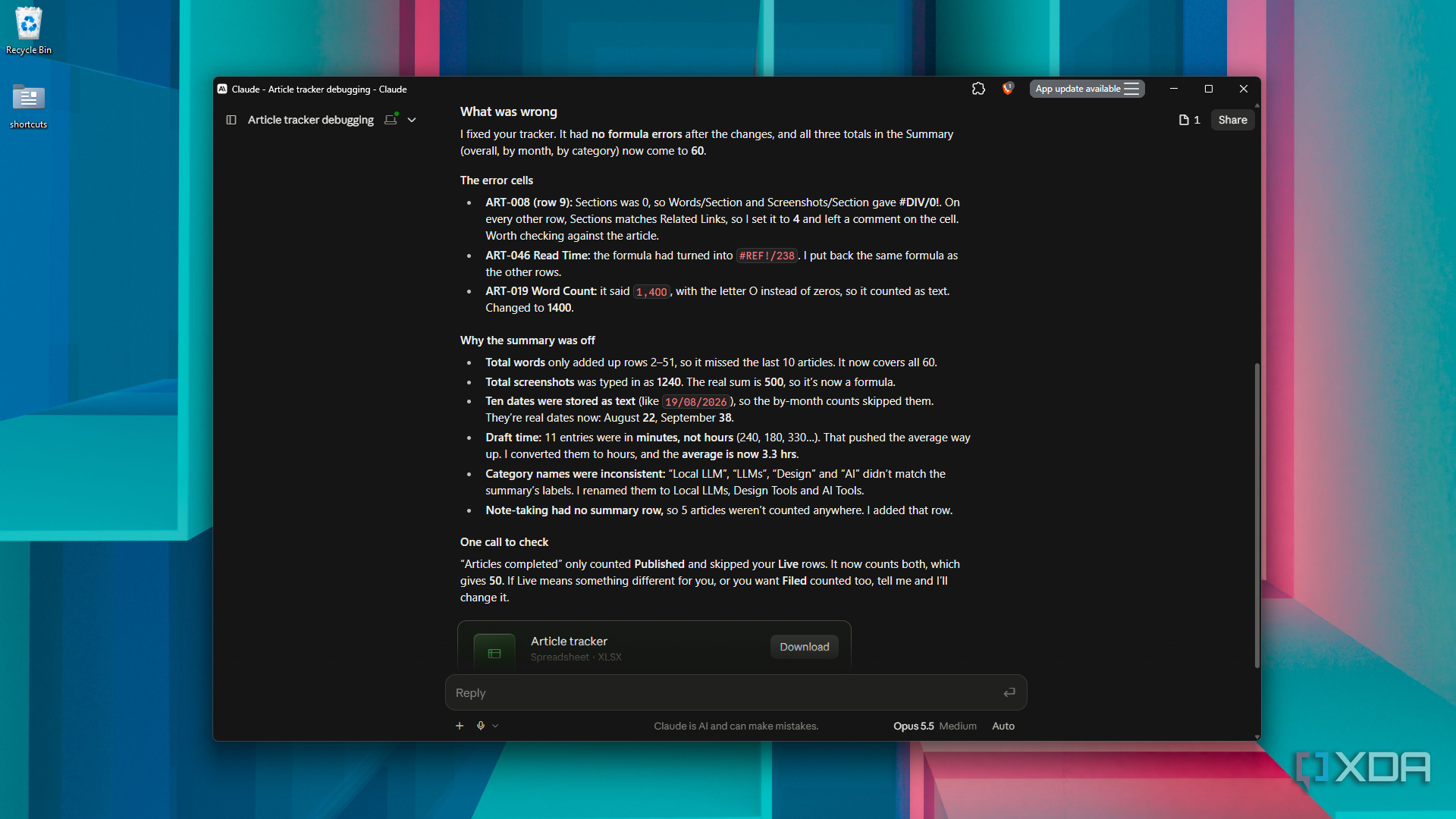Click the ART-019 Word Count label
Viewport: 1456px width, 819px height.
(541, 291)
